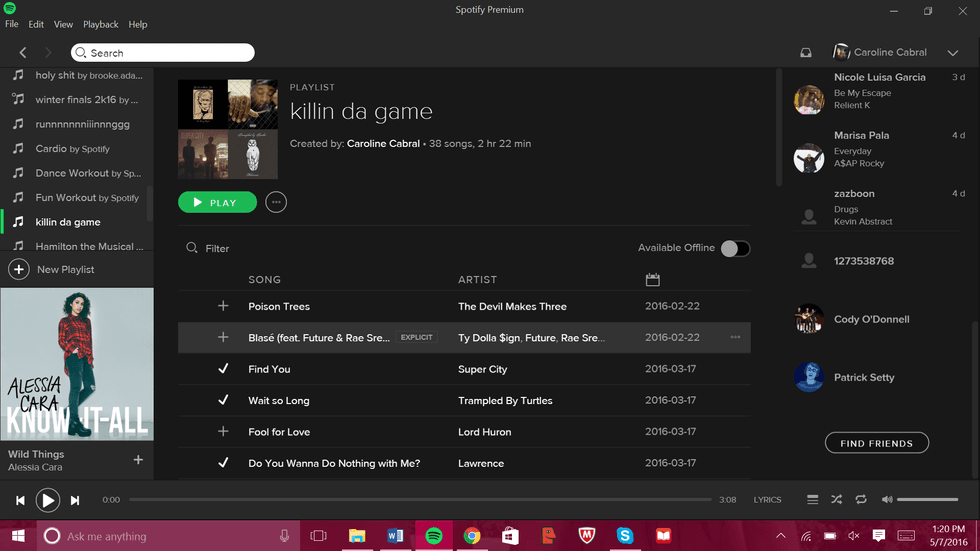Open the play queue icon

point(812,499)
